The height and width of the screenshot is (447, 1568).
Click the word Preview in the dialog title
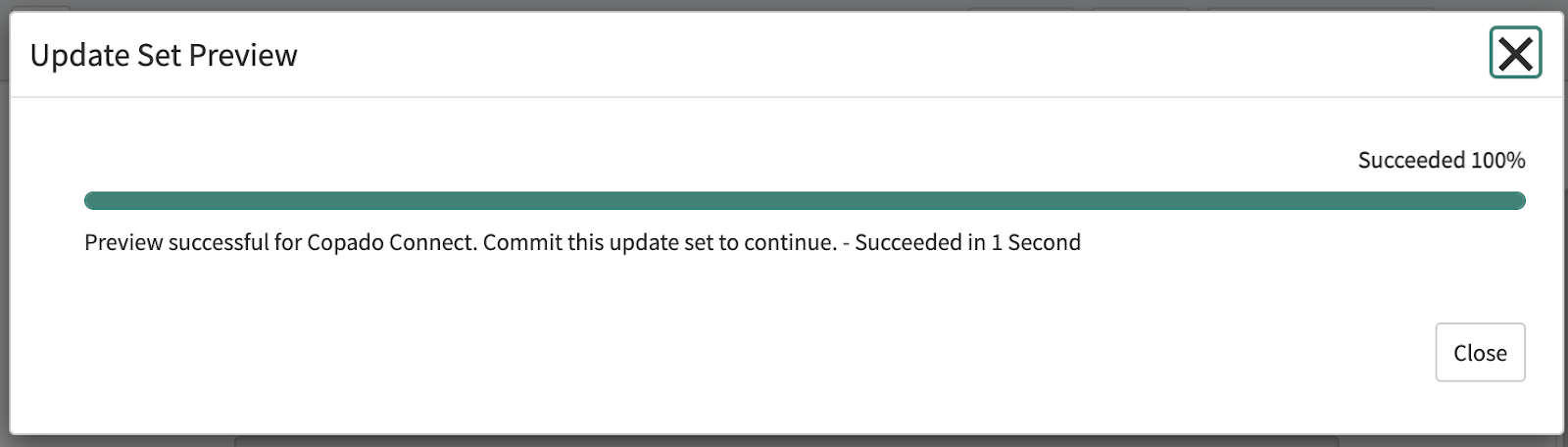[x=243, y=55]
